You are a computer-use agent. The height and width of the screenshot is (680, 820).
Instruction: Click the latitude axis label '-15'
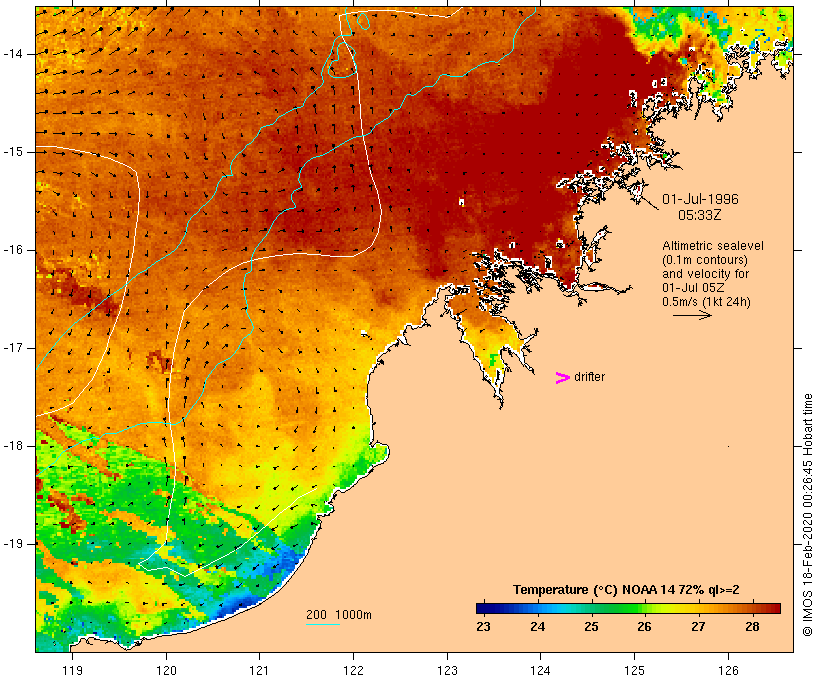[13, 152]
